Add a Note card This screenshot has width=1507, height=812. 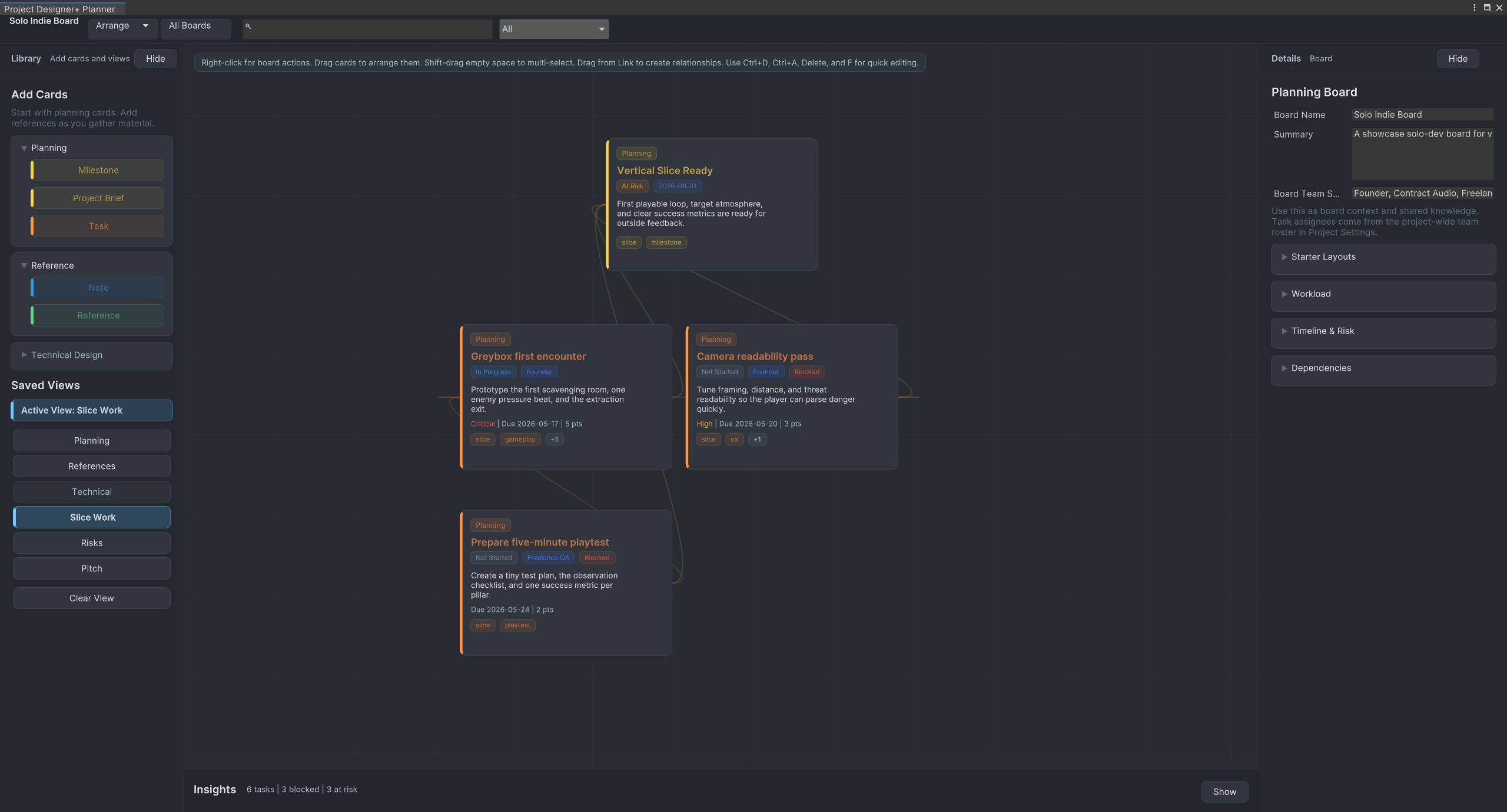point(98,288)
